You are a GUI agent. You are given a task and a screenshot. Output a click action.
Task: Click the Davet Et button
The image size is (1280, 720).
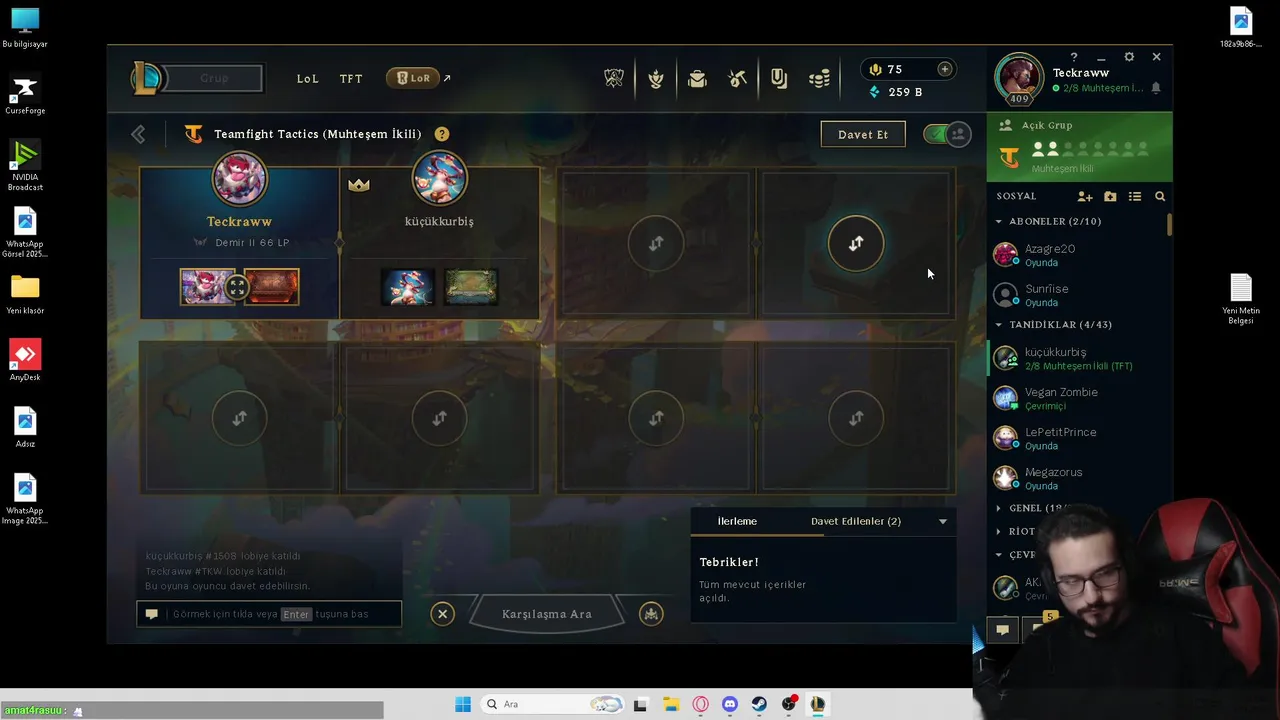[x=863, y=134]
